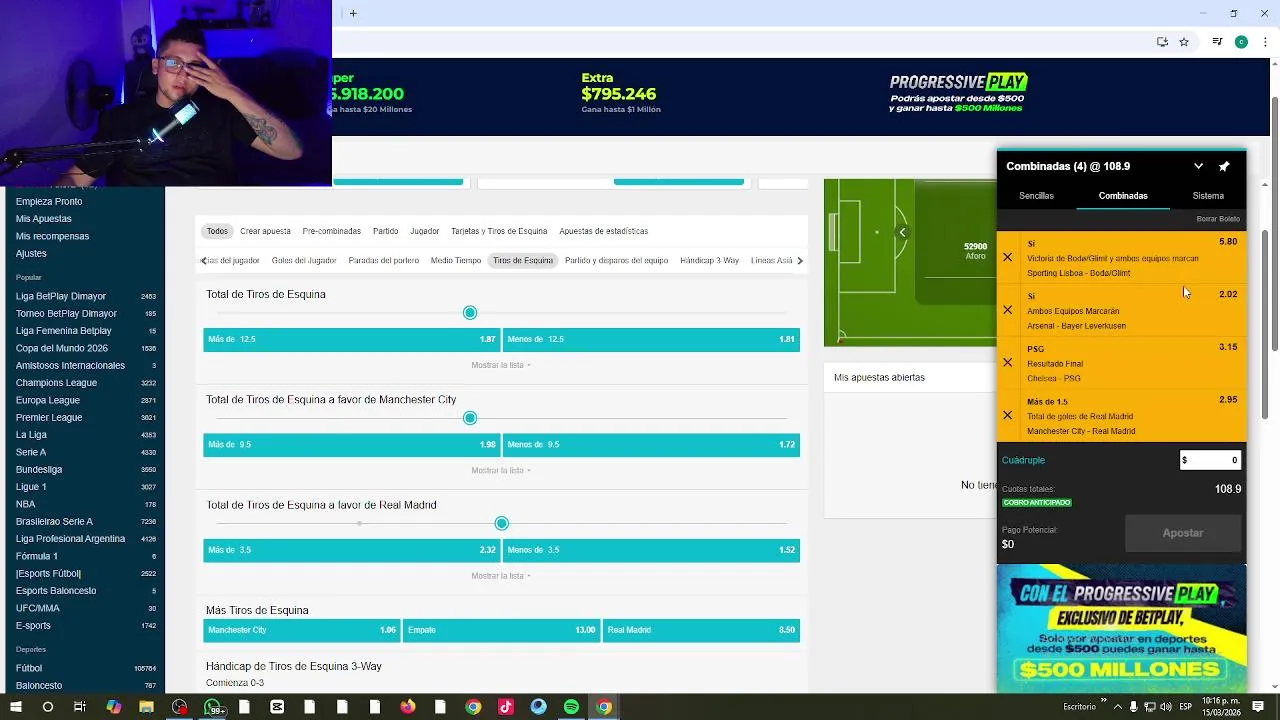The image size is (1280, 720).
Task: Open WhatsApp from the taskbar
Action: click(x=212, y=707)
